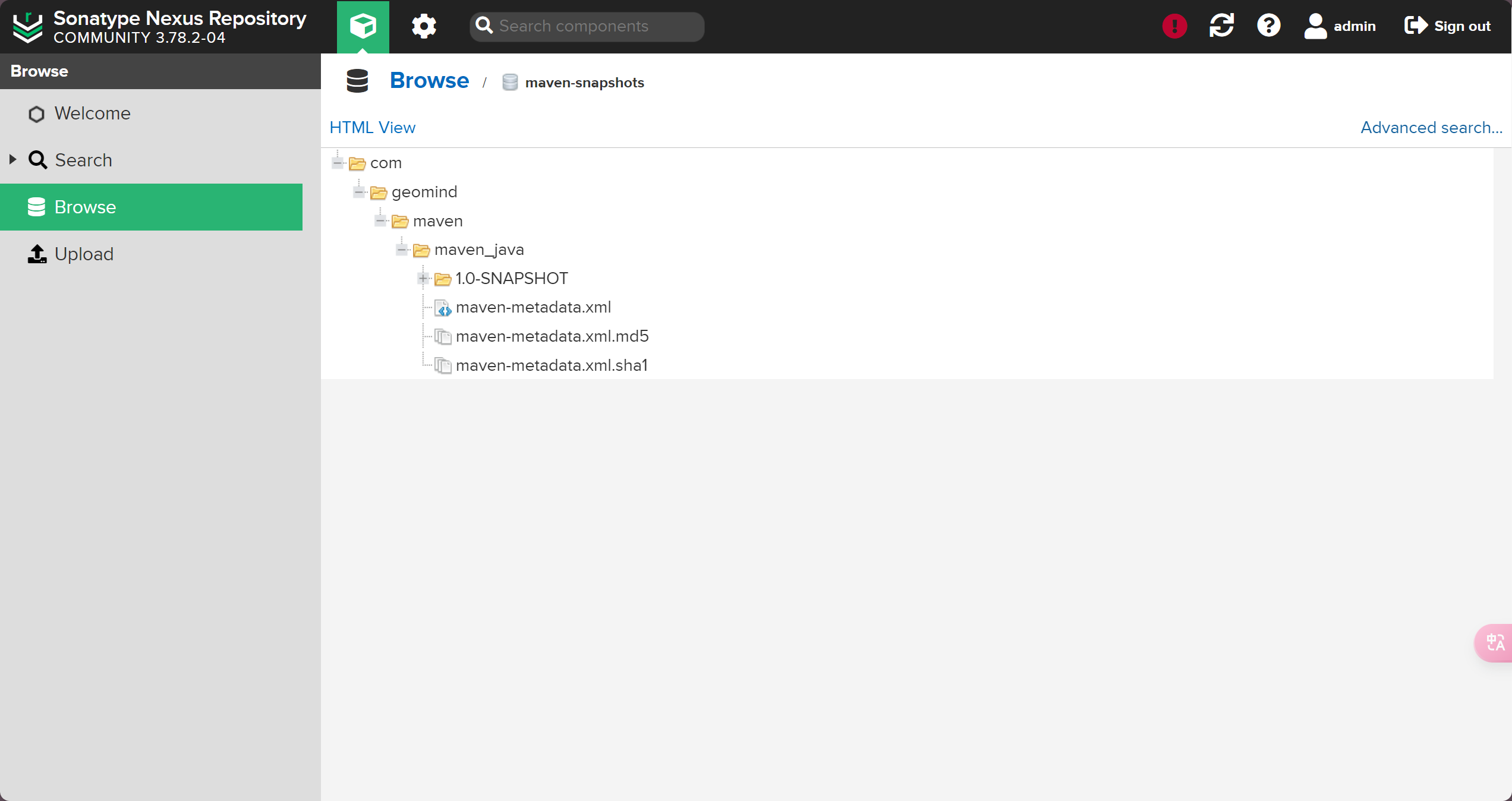The width and height of the screenshot is (1512, 801).
Task: Click the Browse breadcrumb heading link
Action: pyautogui.click(x=429, y=80)
